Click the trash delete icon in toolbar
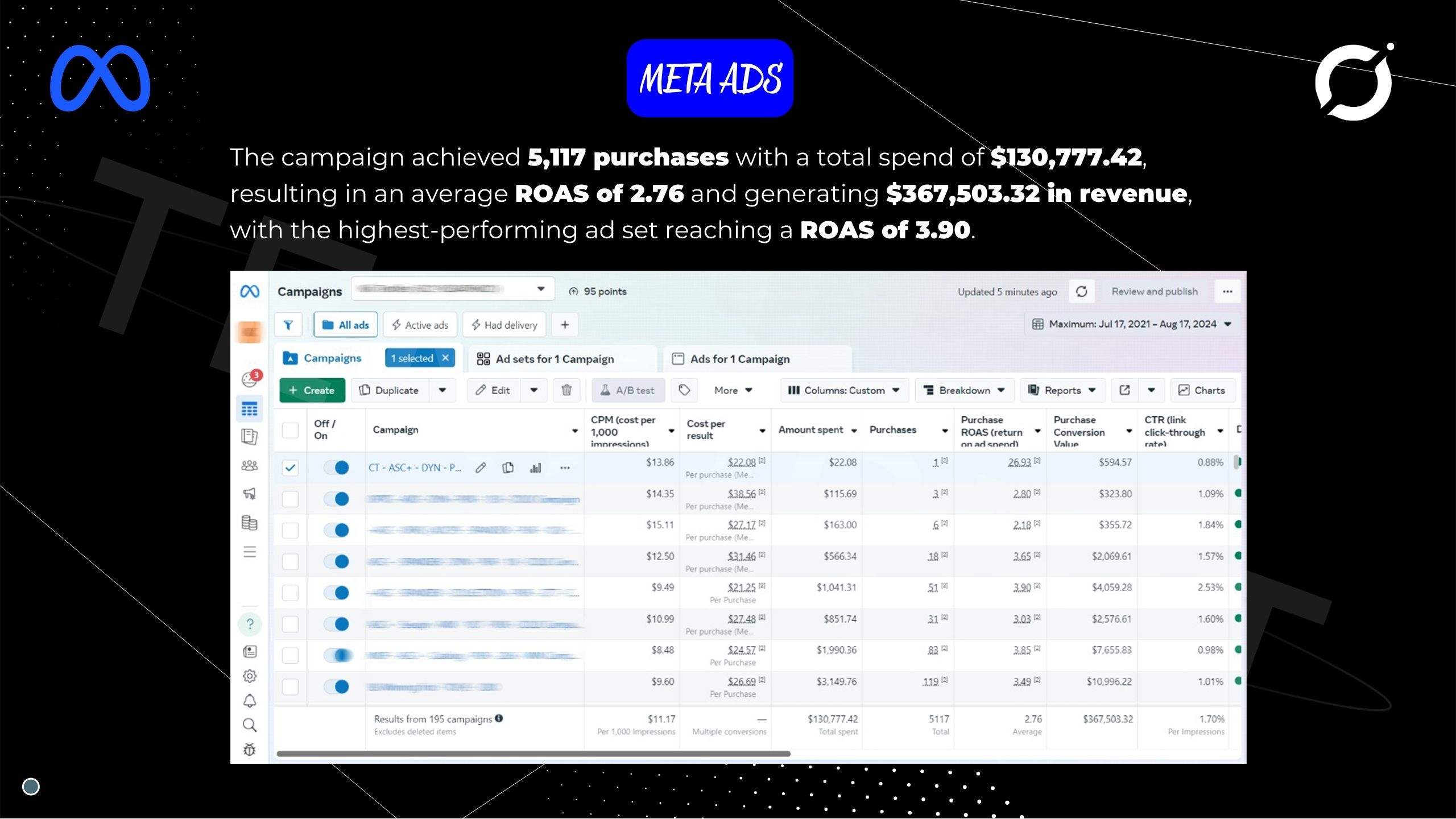 [x=566, y=390]
